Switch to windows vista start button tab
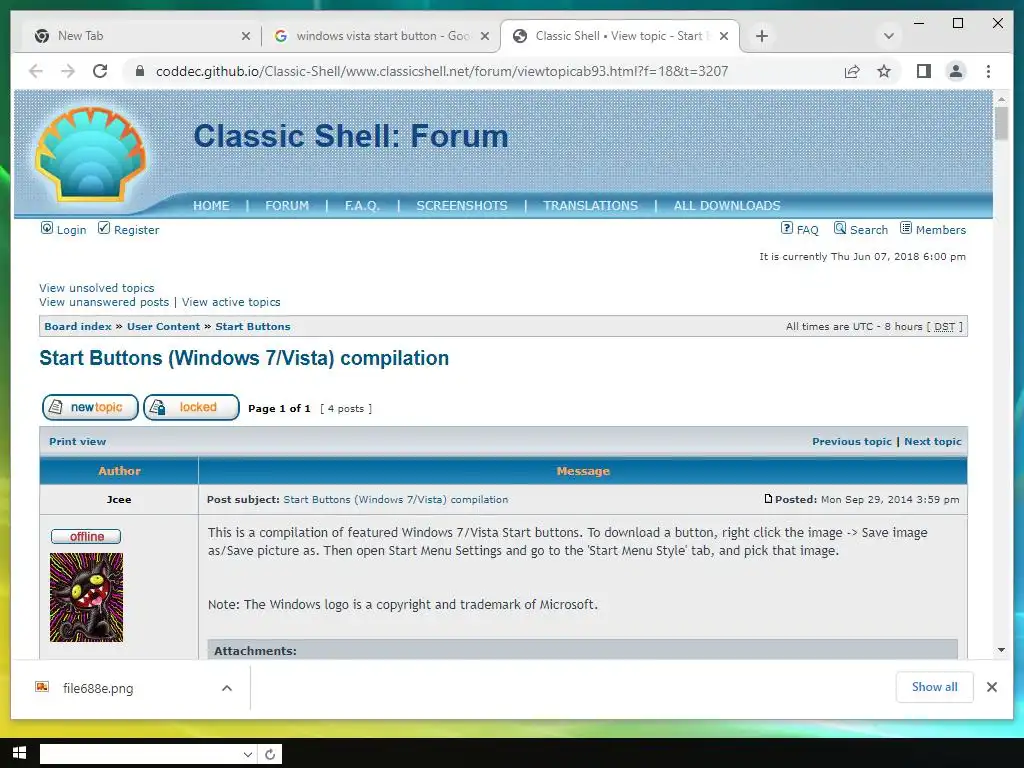This screenshot has width=1024, height=768. point(382,36)
